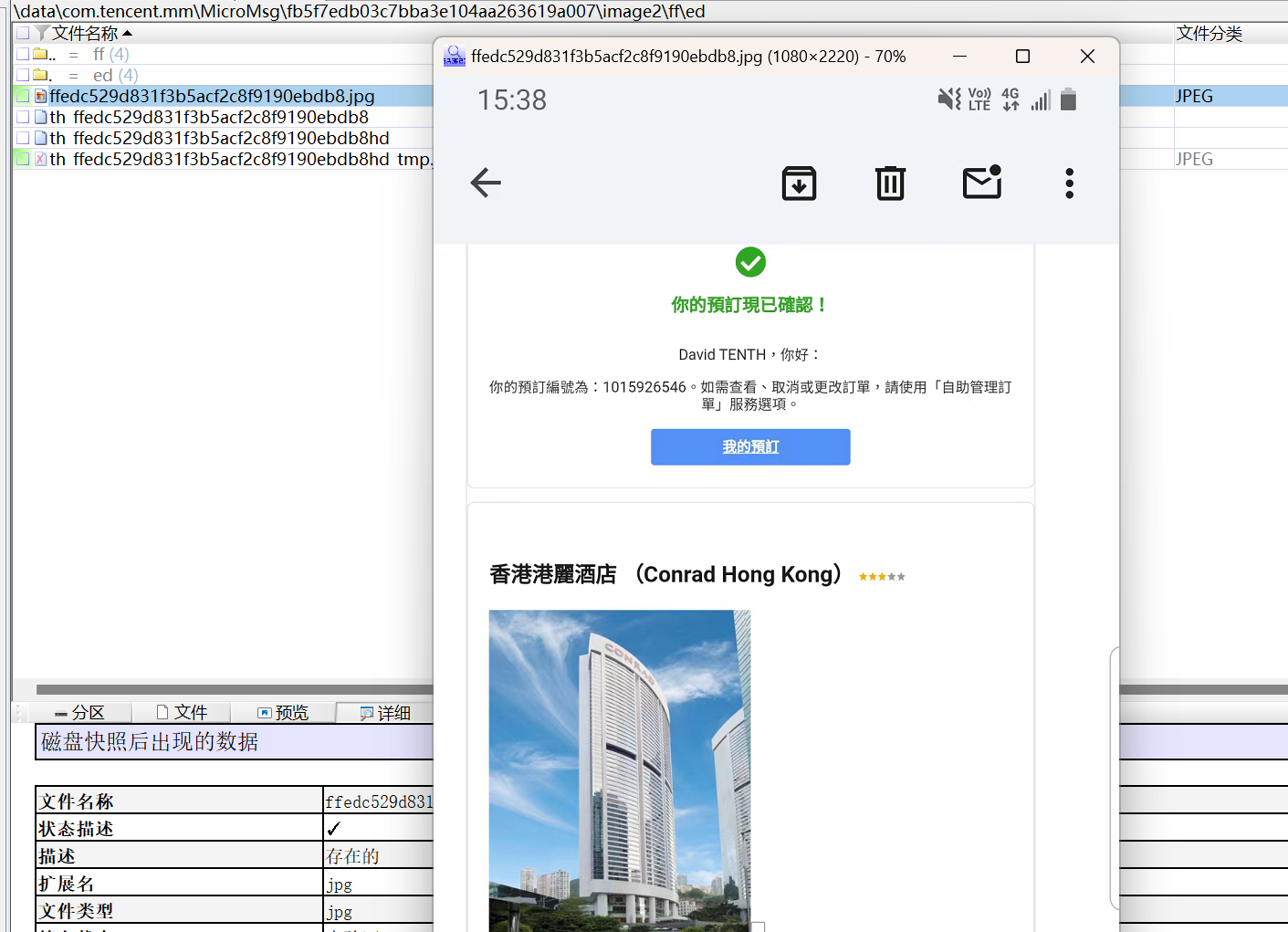This screenshot has height=932, width=1288.
Task: Click the 文件类型 label cell in the details table
Action: click(x=179, y=911)
